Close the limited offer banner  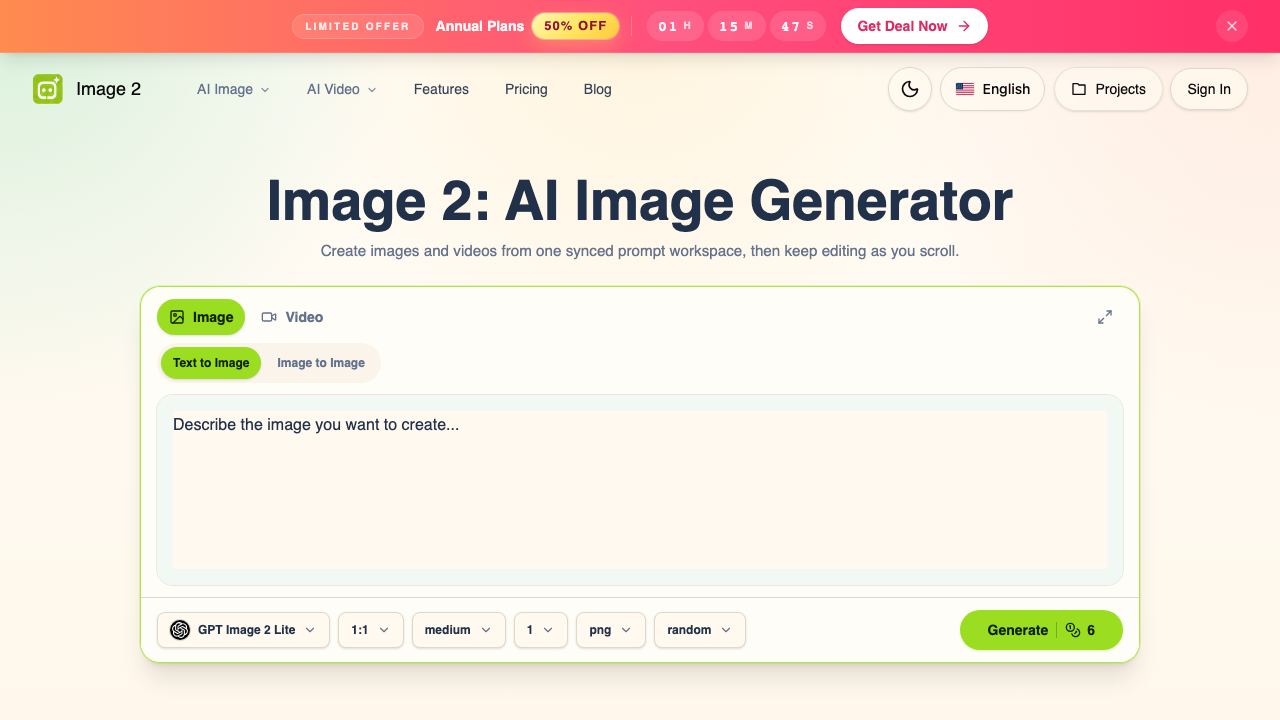(1232, 26)
